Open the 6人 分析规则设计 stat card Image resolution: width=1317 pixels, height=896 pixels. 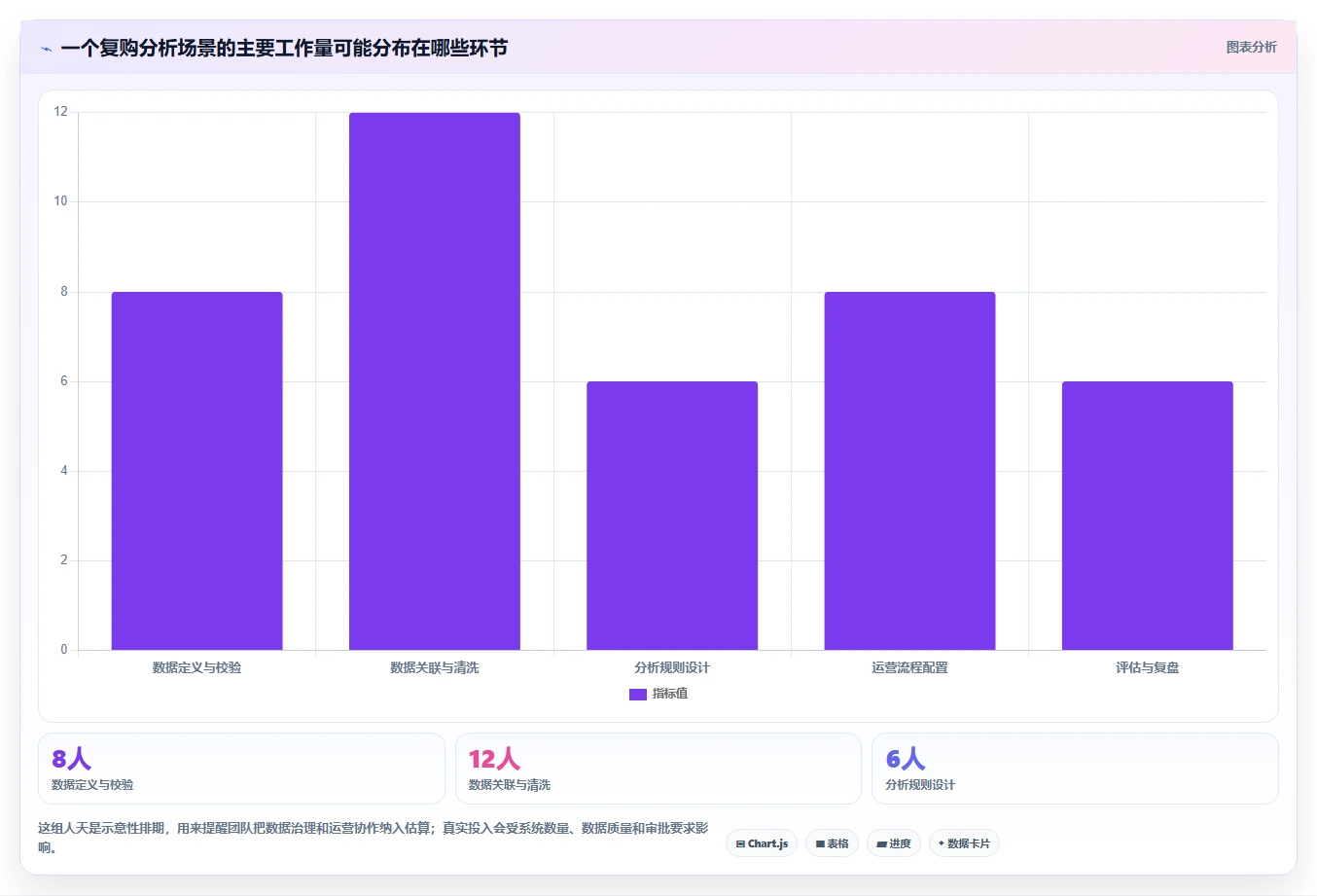[x=1075, y=769]
